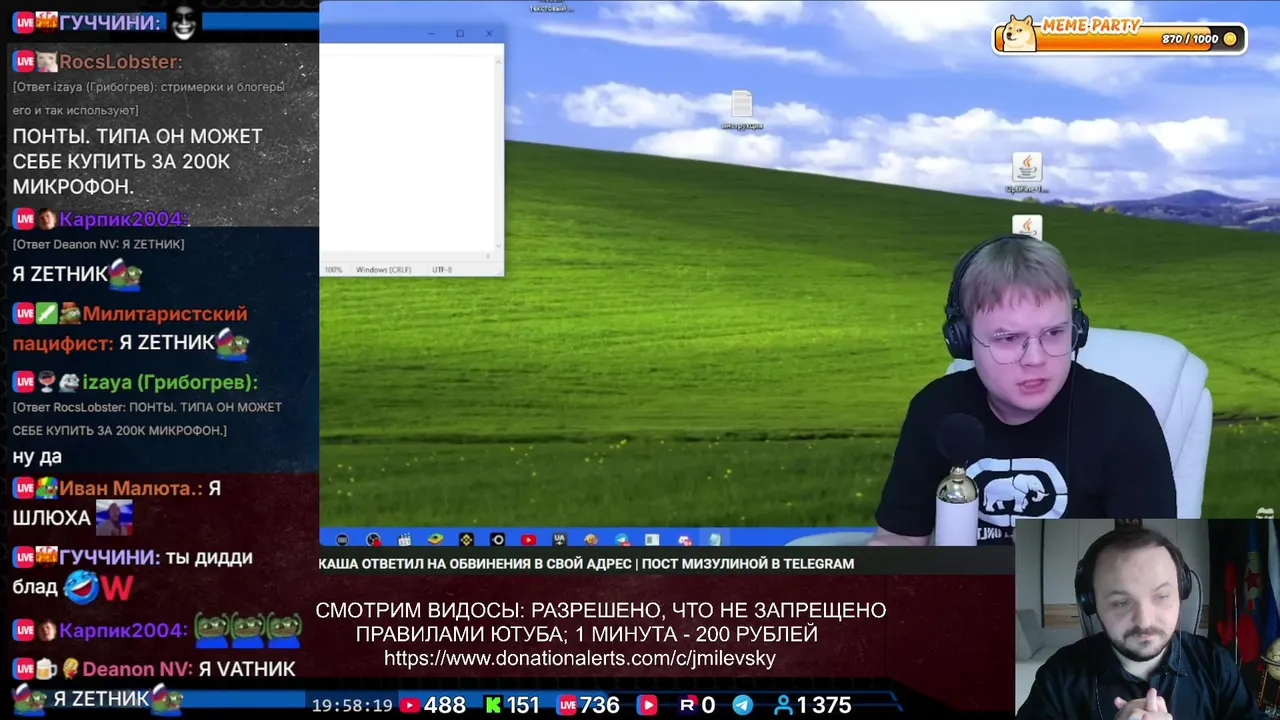Screen dimensions: 1280x720
Task: Select the highlighted Notepad taskbar icon
Action: tap(714, 540)
